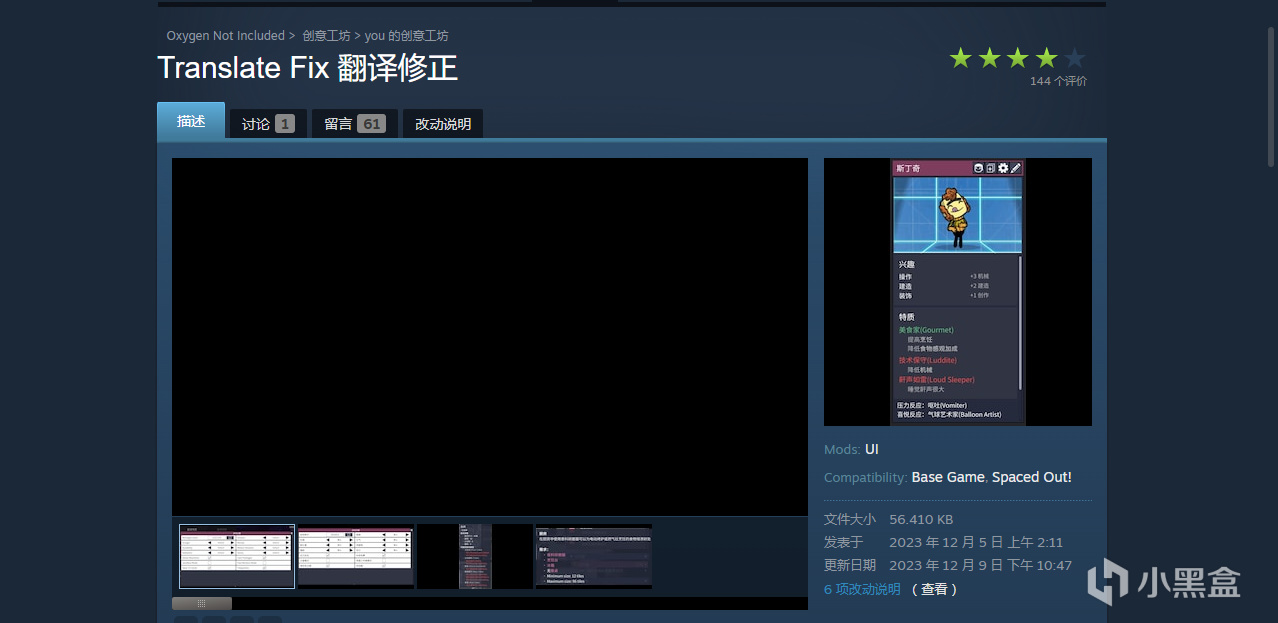Screen dimensions: 1278x623
Task: Click the published date 2023 年 12 月 5 日
Action: pyautogui.click(x=976, y=542)
